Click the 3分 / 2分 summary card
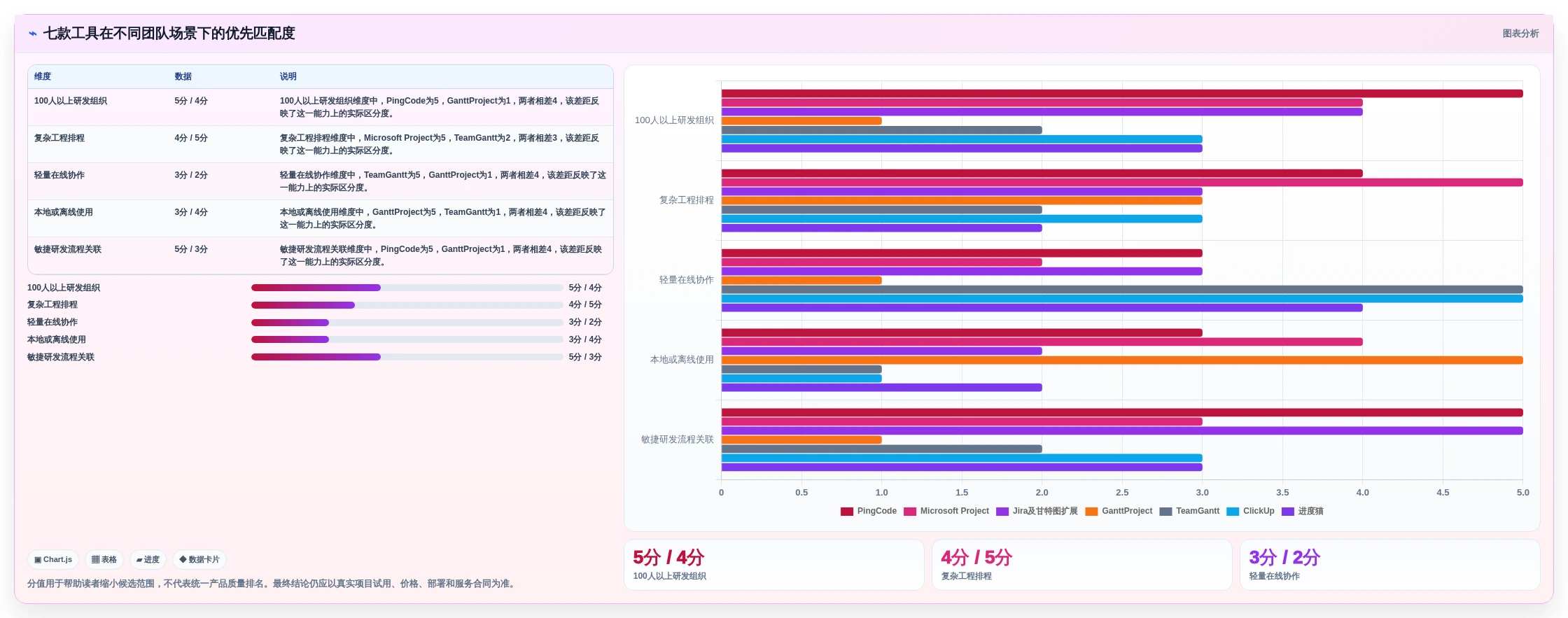This screenshot has width=1568, height=618. [1389, 565]
